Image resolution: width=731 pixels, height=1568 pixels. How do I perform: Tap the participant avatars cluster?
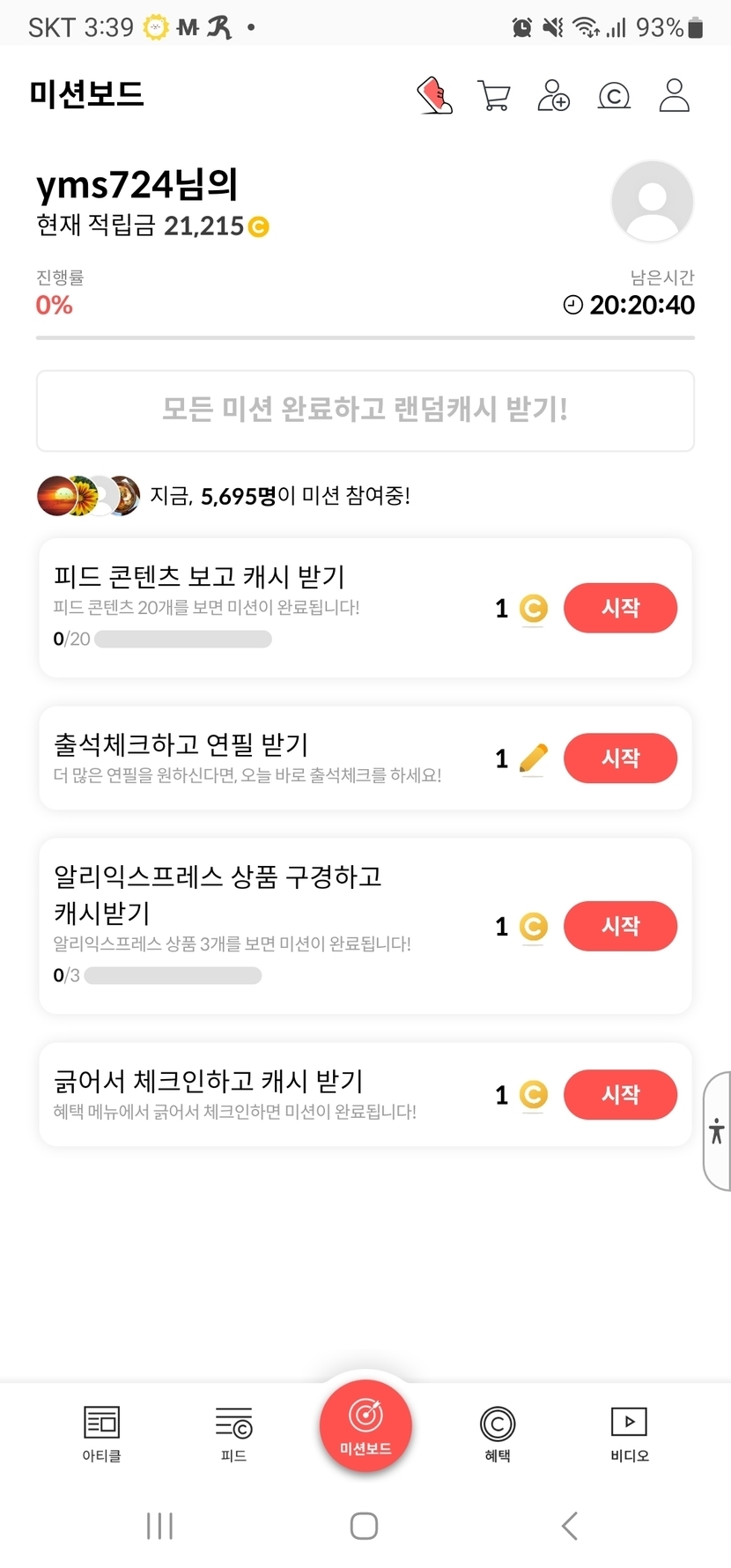click(x=88, y=496)
